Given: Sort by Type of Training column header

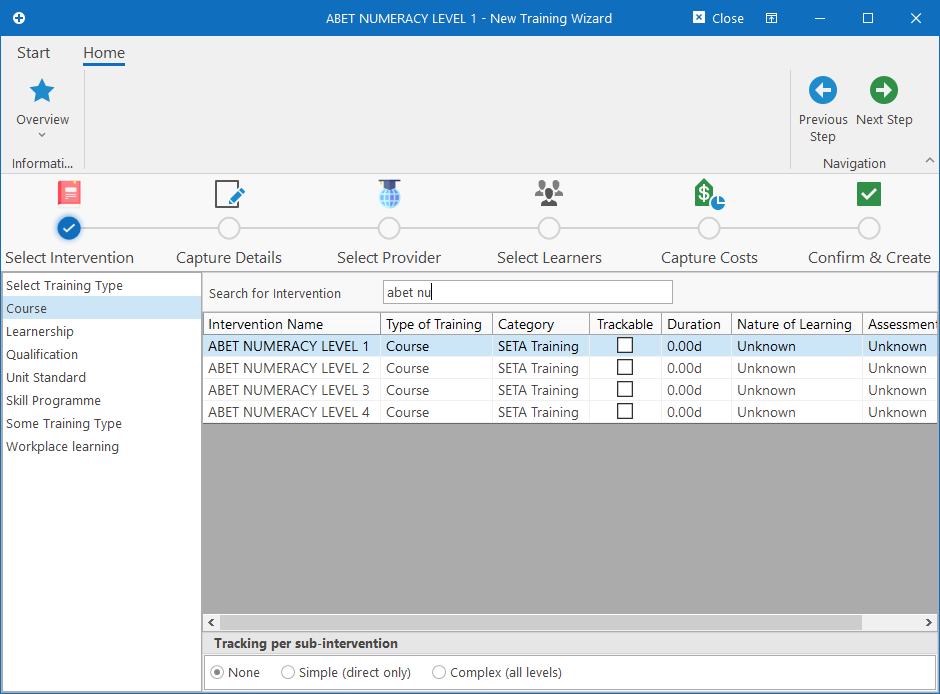Looking at the screenshot, I should pyautogui.click(x=436, y=324).
